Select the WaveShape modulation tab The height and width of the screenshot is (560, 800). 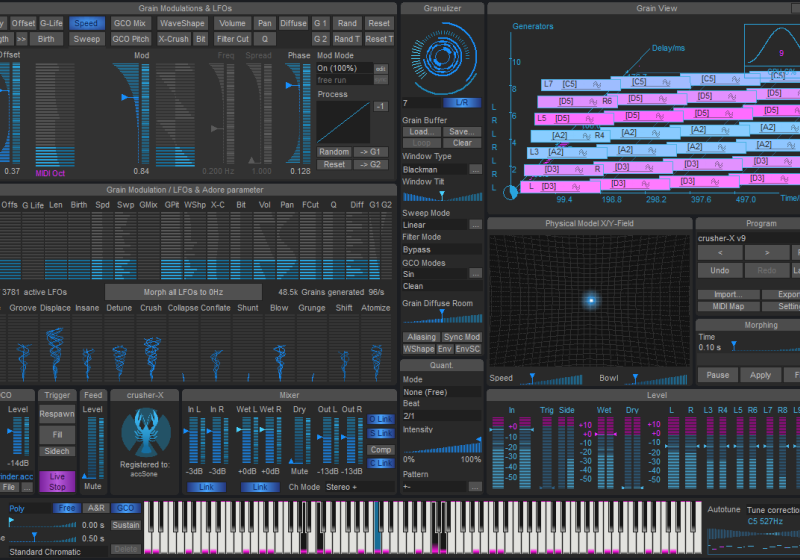(182, 23)
